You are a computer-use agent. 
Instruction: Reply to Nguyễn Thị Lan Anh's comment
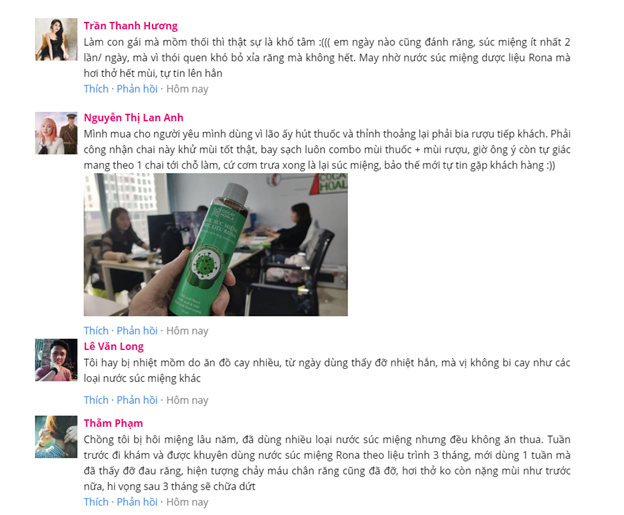[137, 331]
